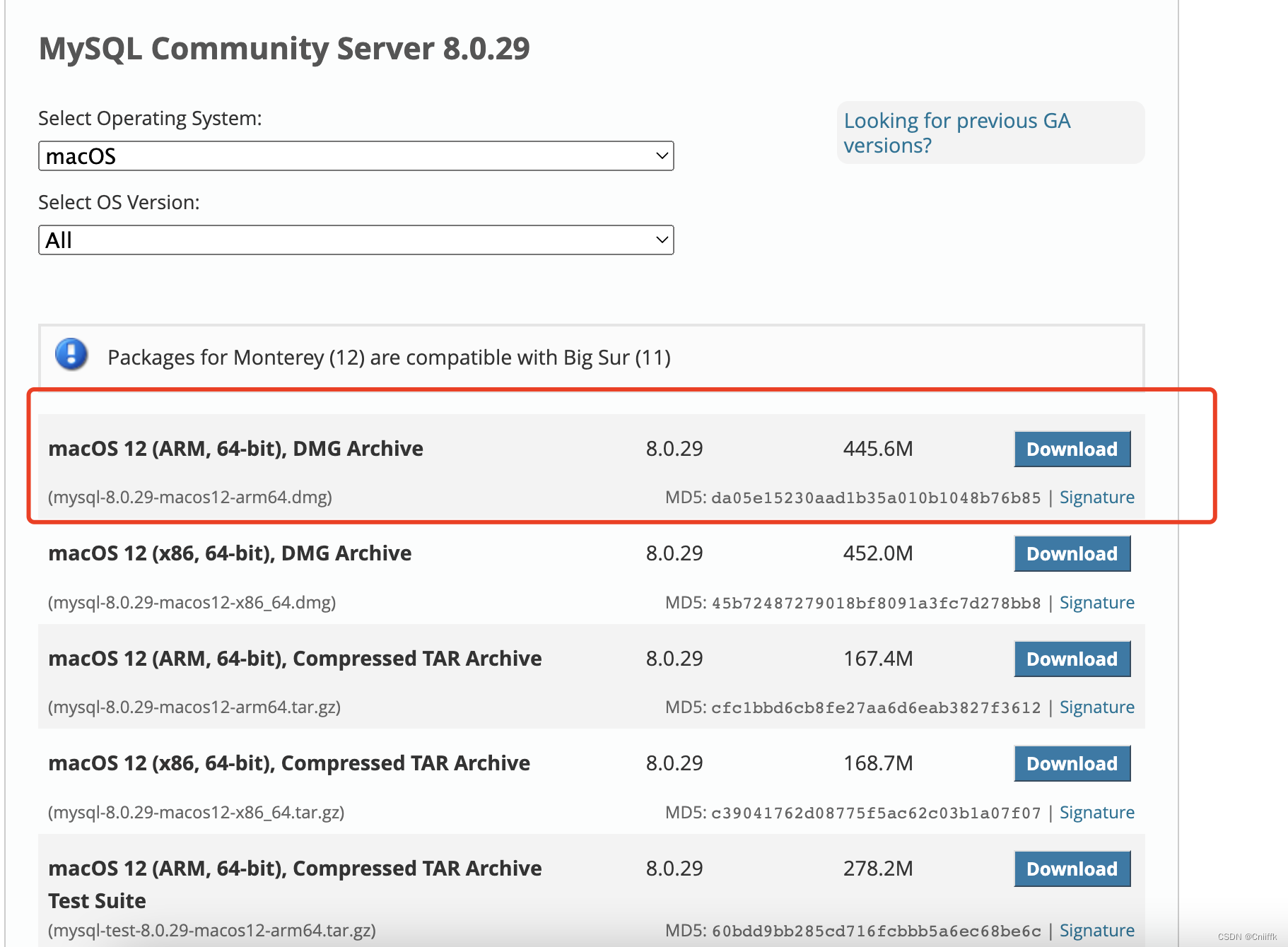Open the Select OS Version dropdown showing All
Image resolution: width=1288 pixels, height=947 pixels.
(x=356, y=240)
